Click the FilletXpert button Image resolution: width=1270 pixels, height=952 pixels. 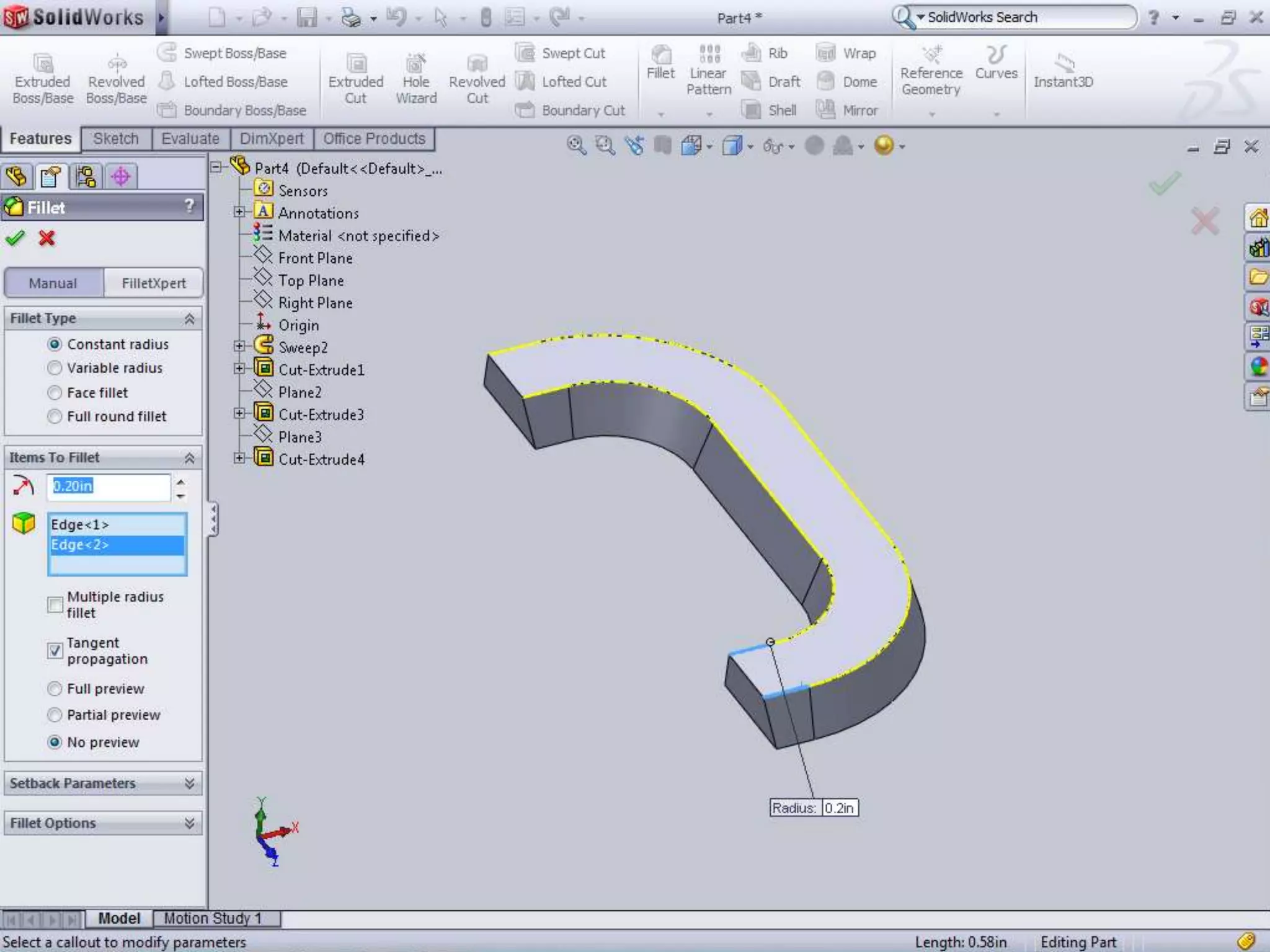(153, 283)
